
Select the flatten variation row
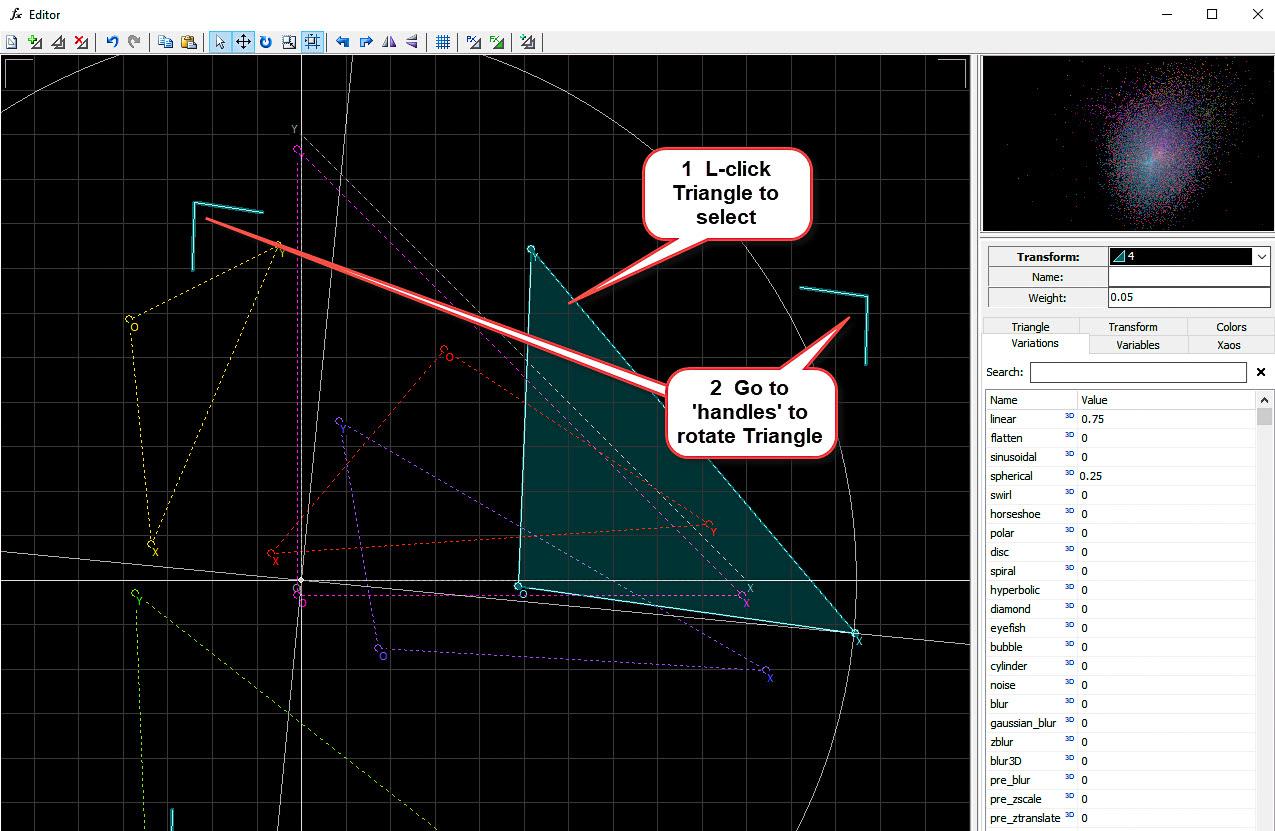click(1120, 438)
